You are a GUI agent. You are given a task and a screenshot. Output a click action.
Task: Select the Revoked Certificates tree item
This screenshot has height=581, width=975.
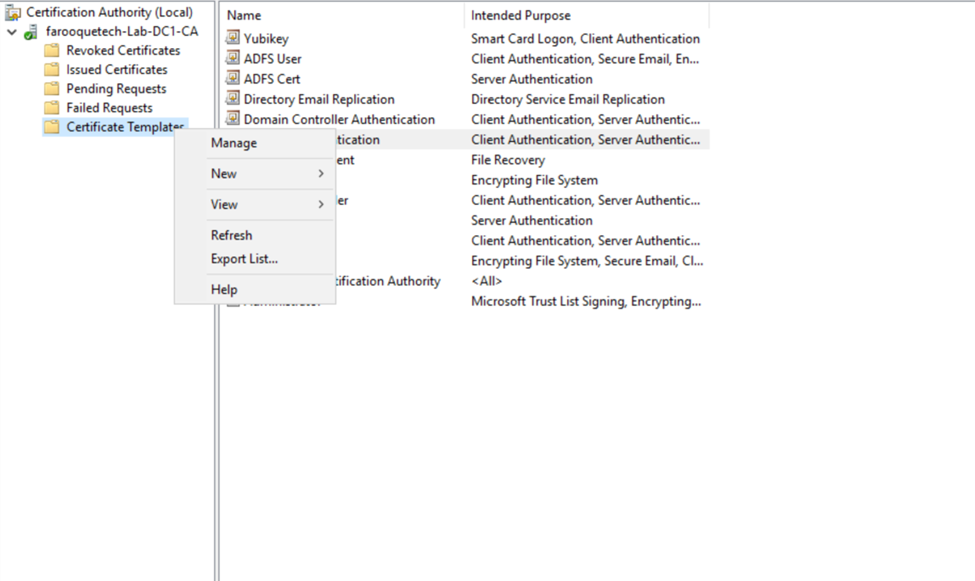click(x=123, y=50)
